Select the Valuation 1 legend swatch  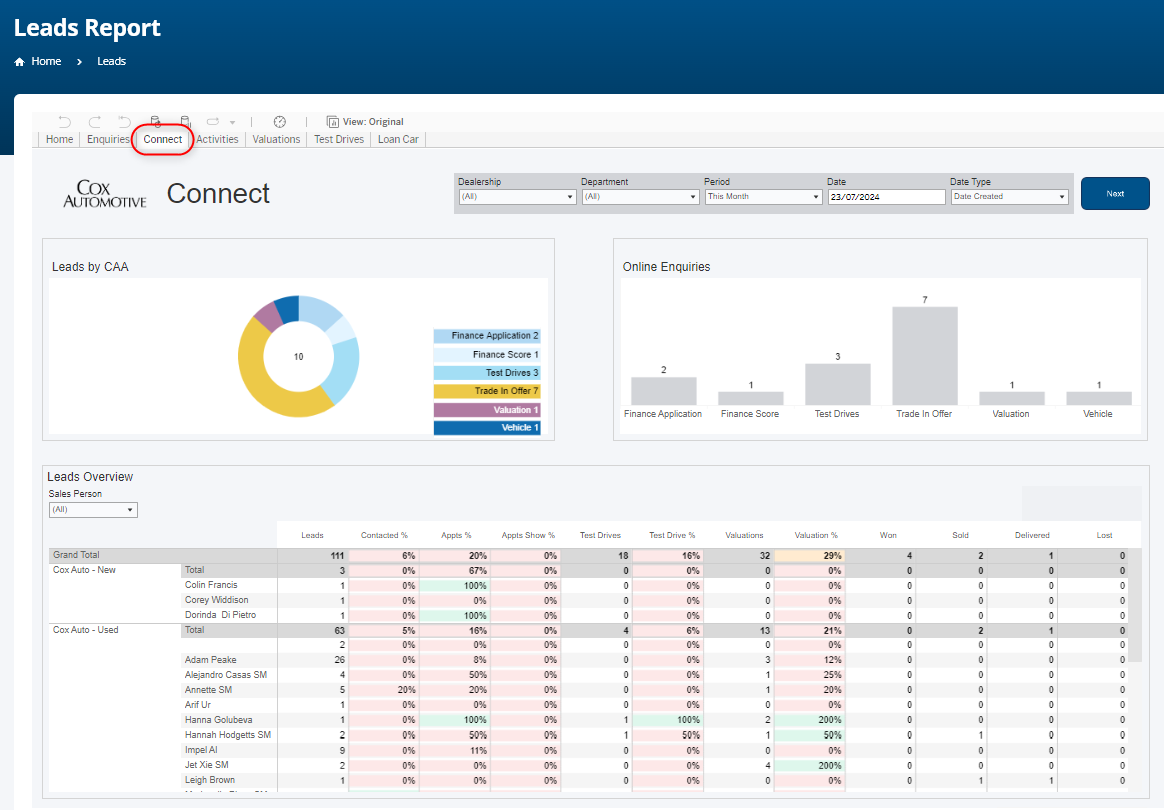[x=487, y=410]
